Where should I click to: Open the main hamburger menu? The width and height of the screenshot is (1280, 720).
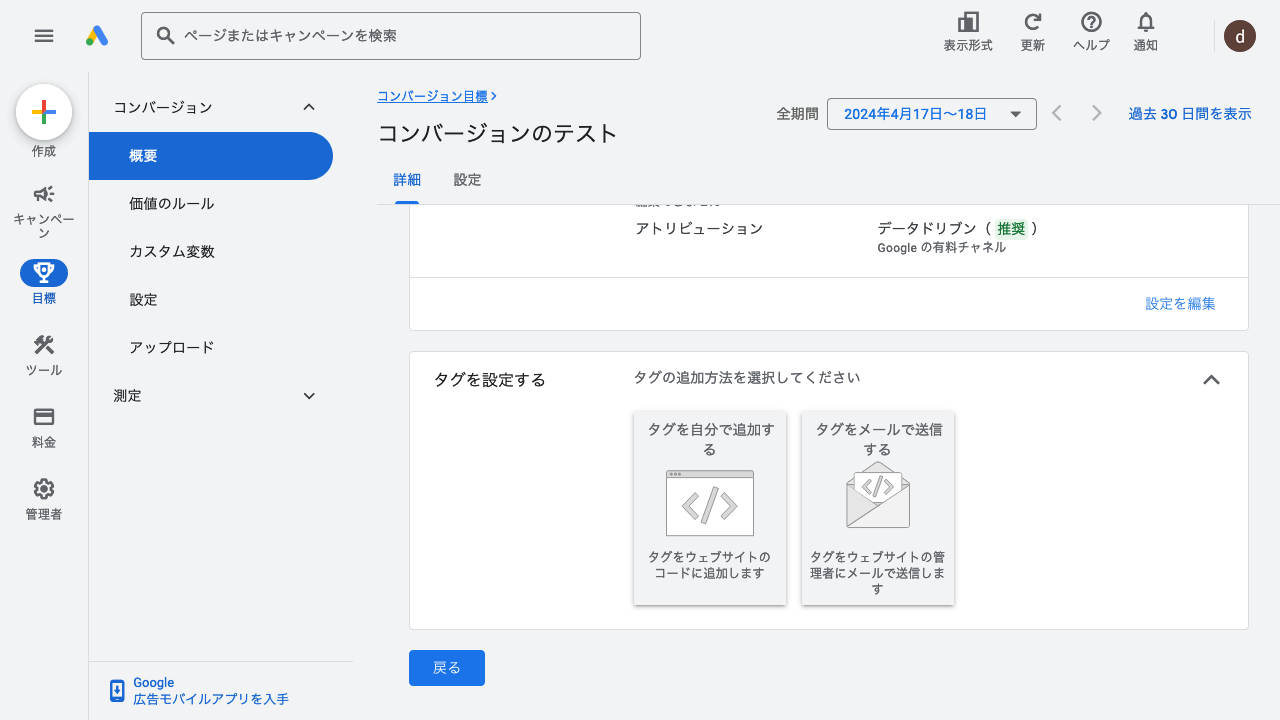click(x=44, y=36)
